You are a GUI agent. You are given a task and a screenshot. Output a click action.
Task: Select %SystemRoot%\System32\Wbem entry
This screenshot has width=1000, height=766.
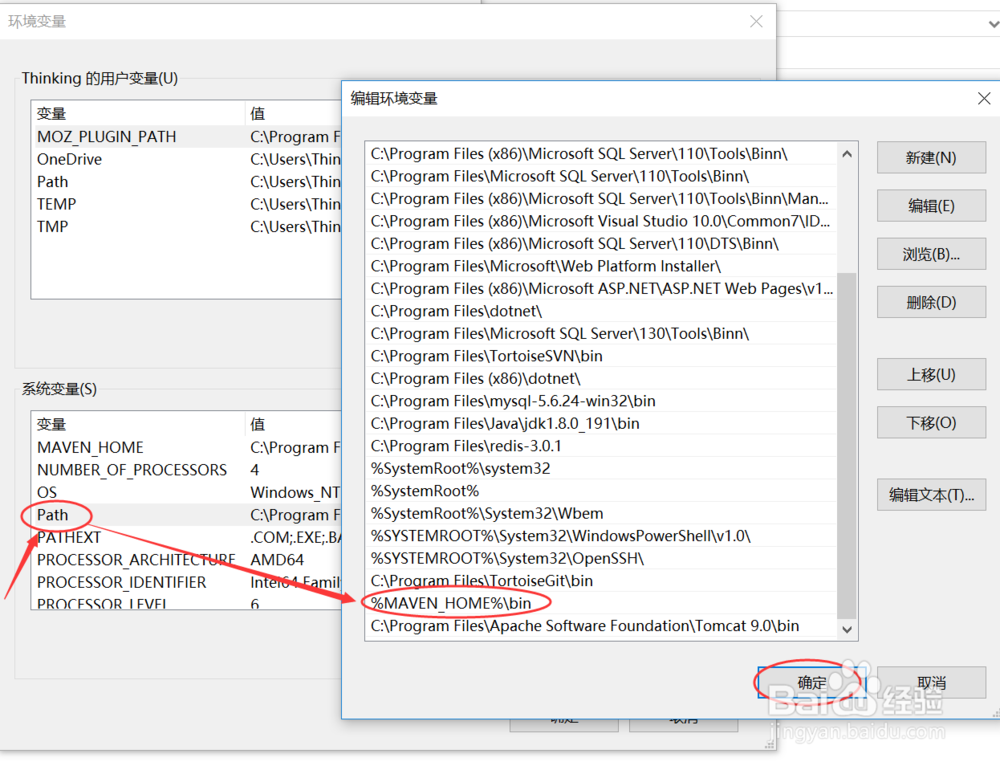point(601,513)
